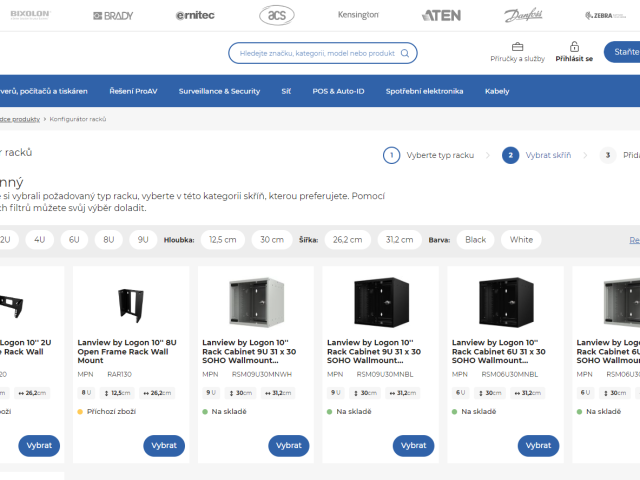Viewport: 640px width, 480px height.
Task: Open Spotřební elektronika menu
Action: (424, 91)
